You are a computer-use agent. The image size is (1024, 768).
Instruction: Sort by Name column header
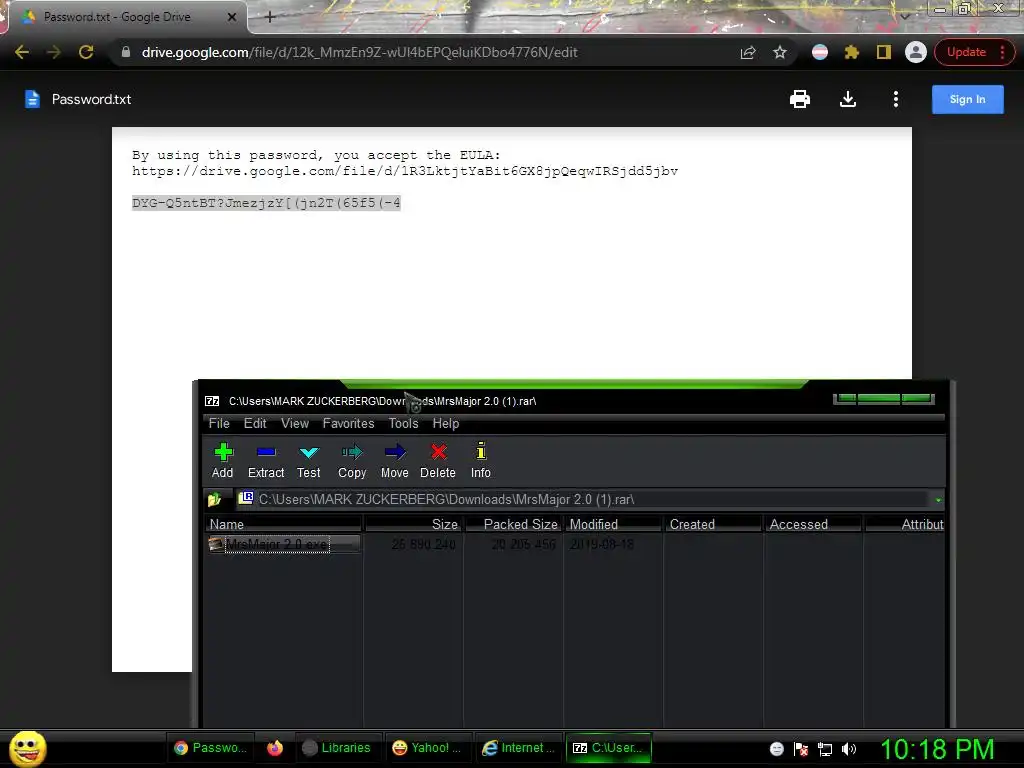point(283,524)
